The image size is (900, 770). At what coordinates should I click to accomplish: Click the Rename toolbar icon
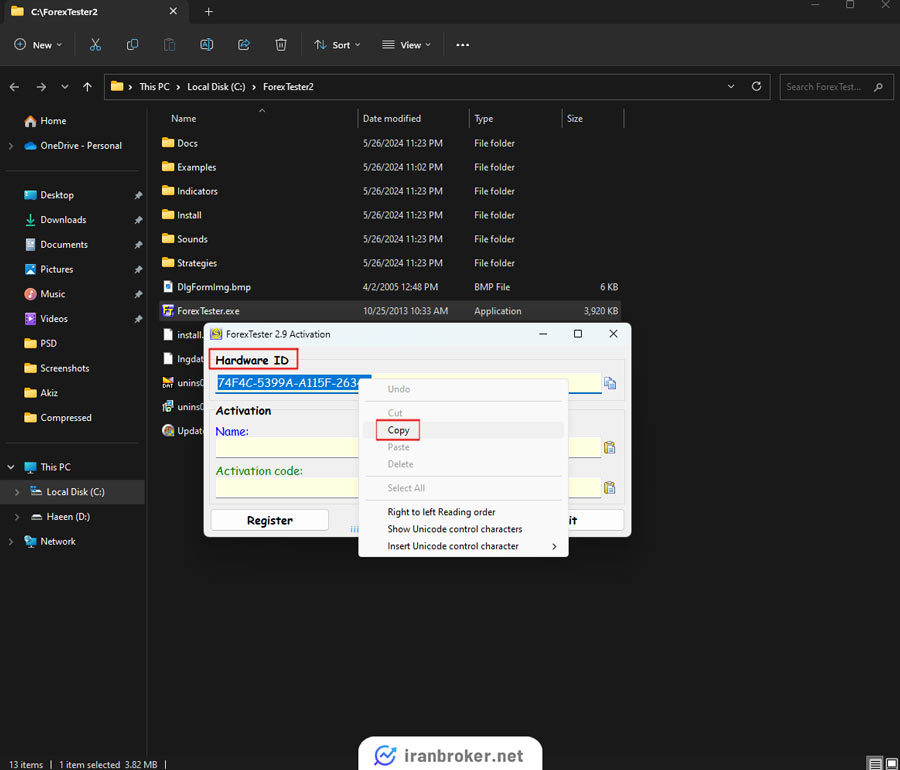click(x=207, y=45)
